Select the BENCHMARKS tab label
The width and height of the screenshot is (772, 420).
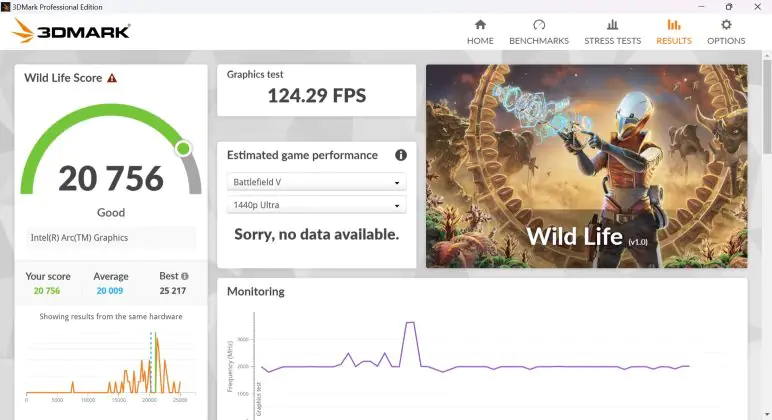[x=539, y=41]
